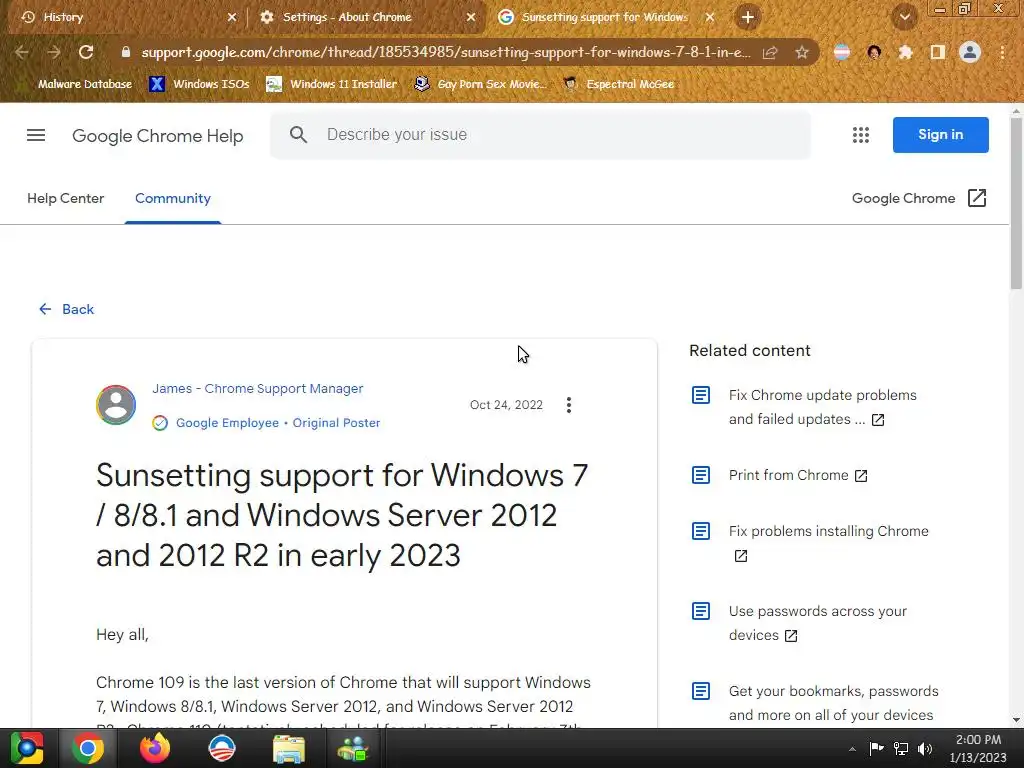Switch to the History tab

click(122, 17)
